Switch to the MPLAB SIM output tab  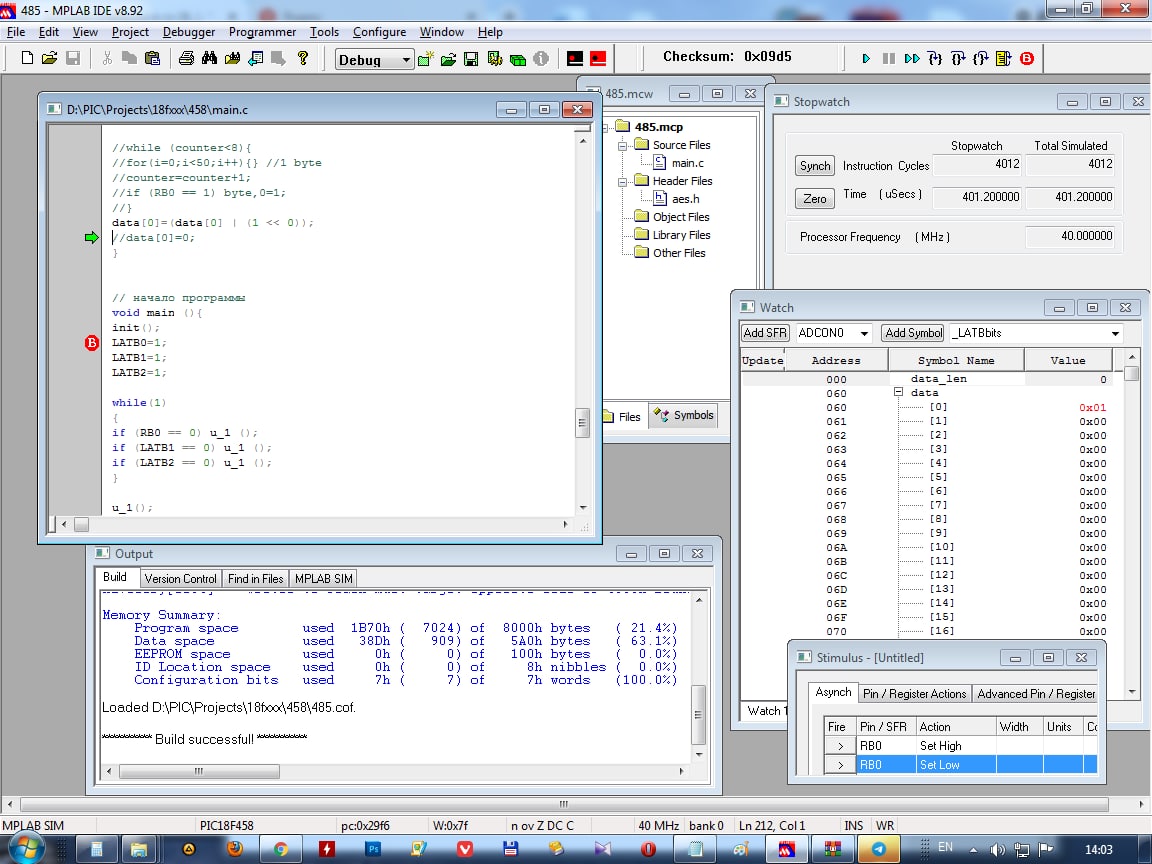click(323, 578)
